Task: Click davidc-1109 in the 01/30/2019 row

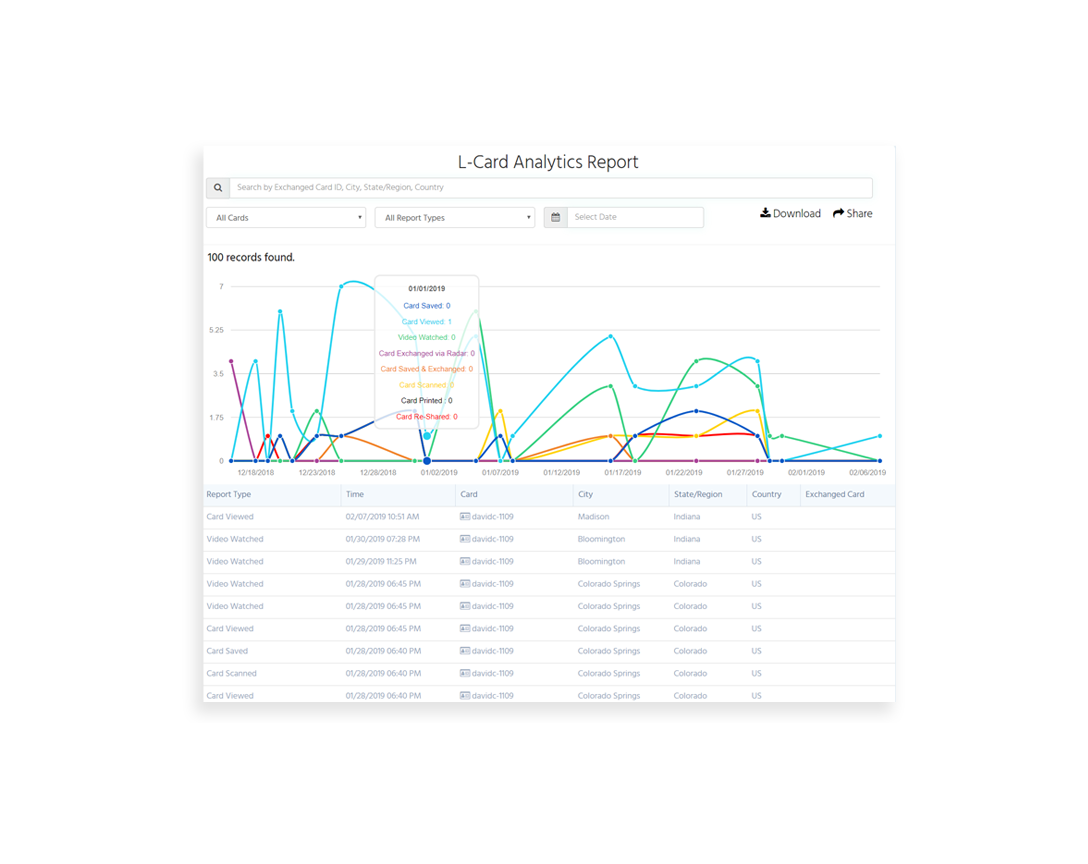Action: (493, 539)
